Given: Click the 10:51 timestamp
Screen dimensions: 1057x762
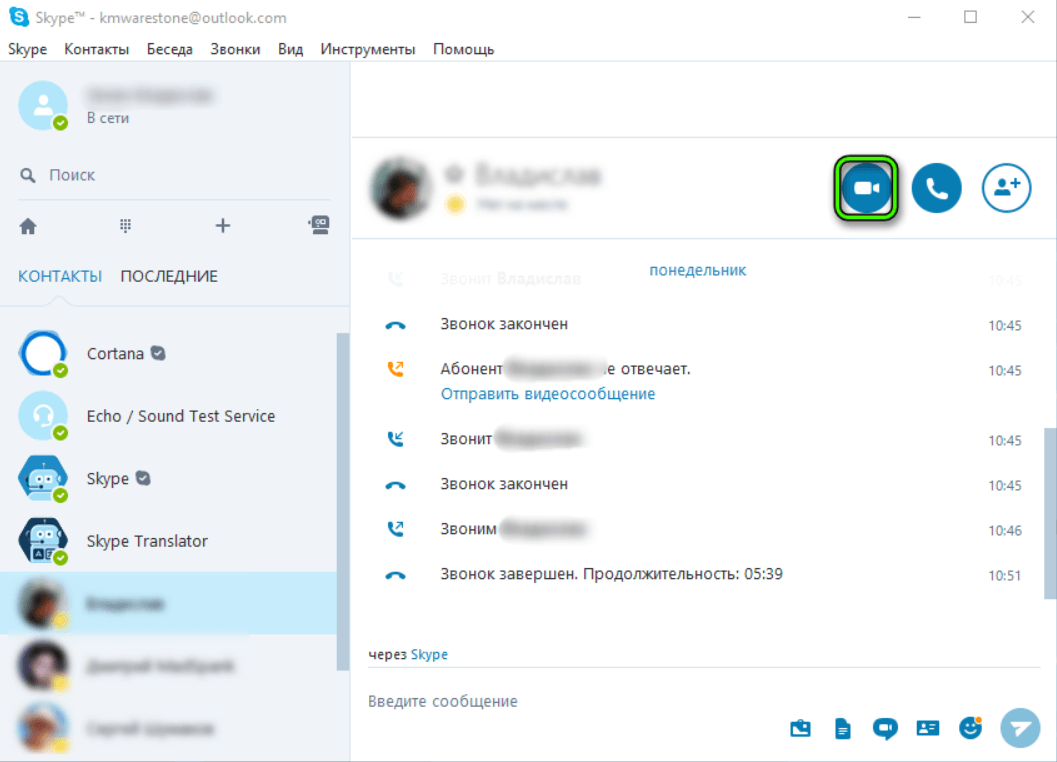Looking at the screenshot, I should click(x=1004, y=576).
